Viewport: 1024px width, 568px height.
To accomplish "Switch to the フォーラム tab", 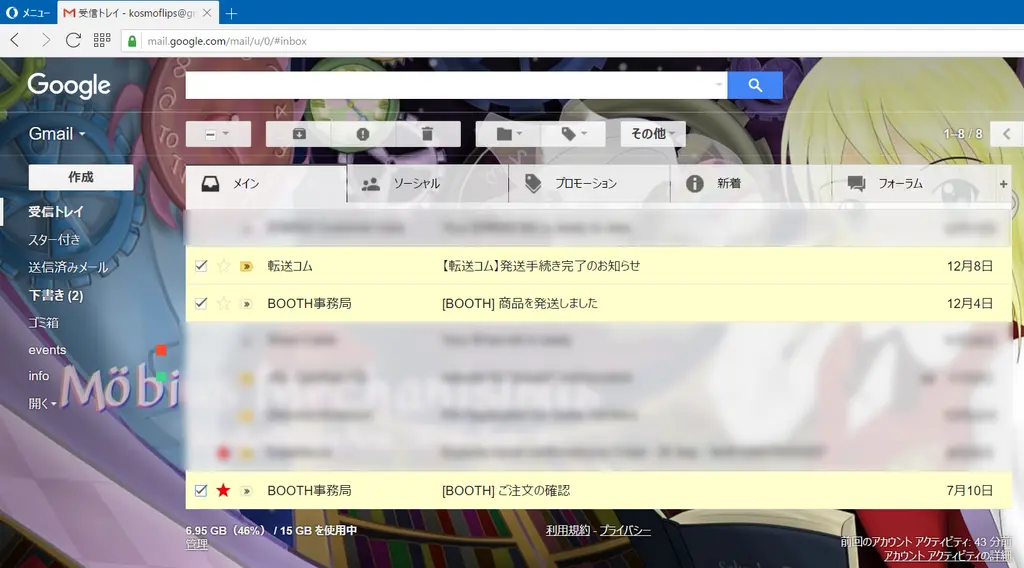I will [x=913, y=183].
